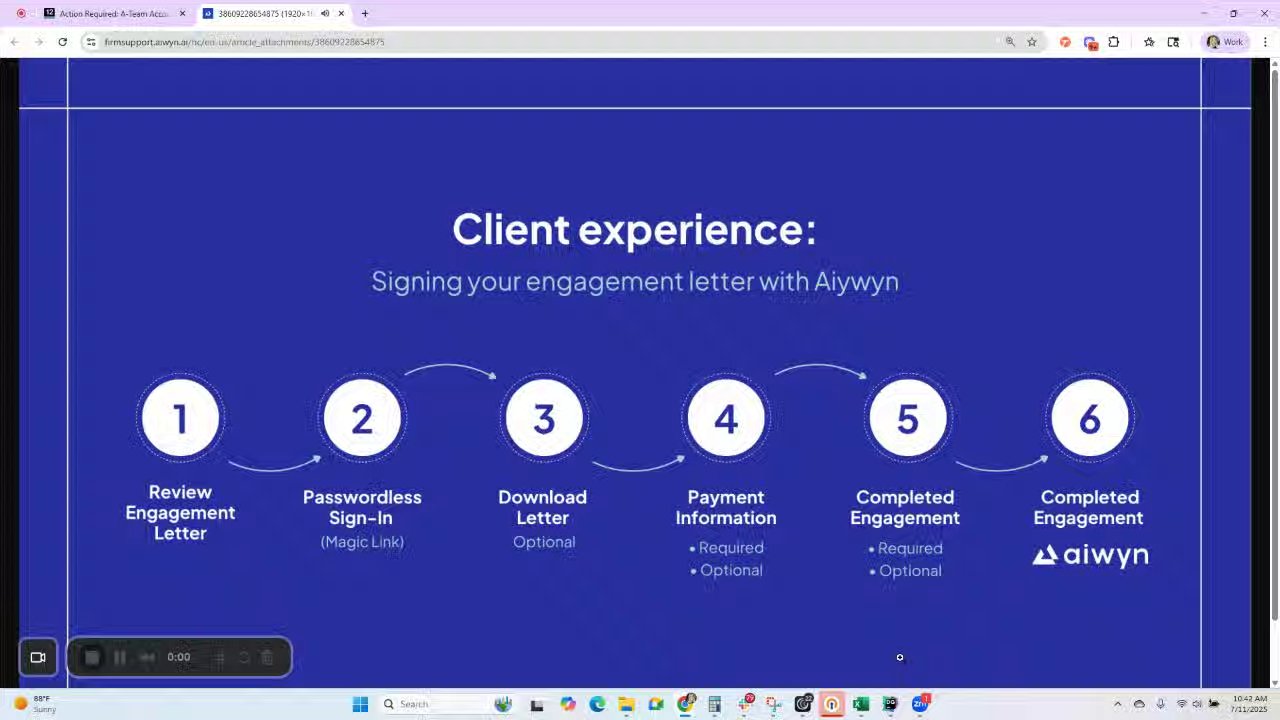Viewport: 1280px width, 720px height.
Task: Click the "Download Letter" label
Action: click(543, 507)
